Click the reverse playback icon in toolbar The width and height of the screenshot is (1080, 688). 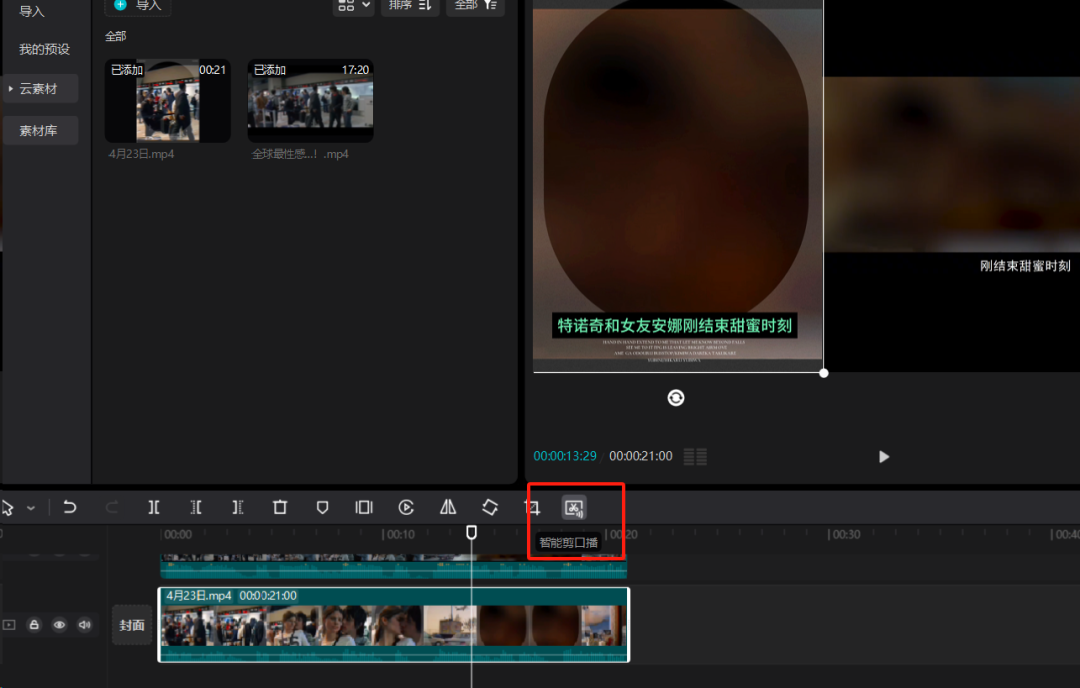coord(406,508)
